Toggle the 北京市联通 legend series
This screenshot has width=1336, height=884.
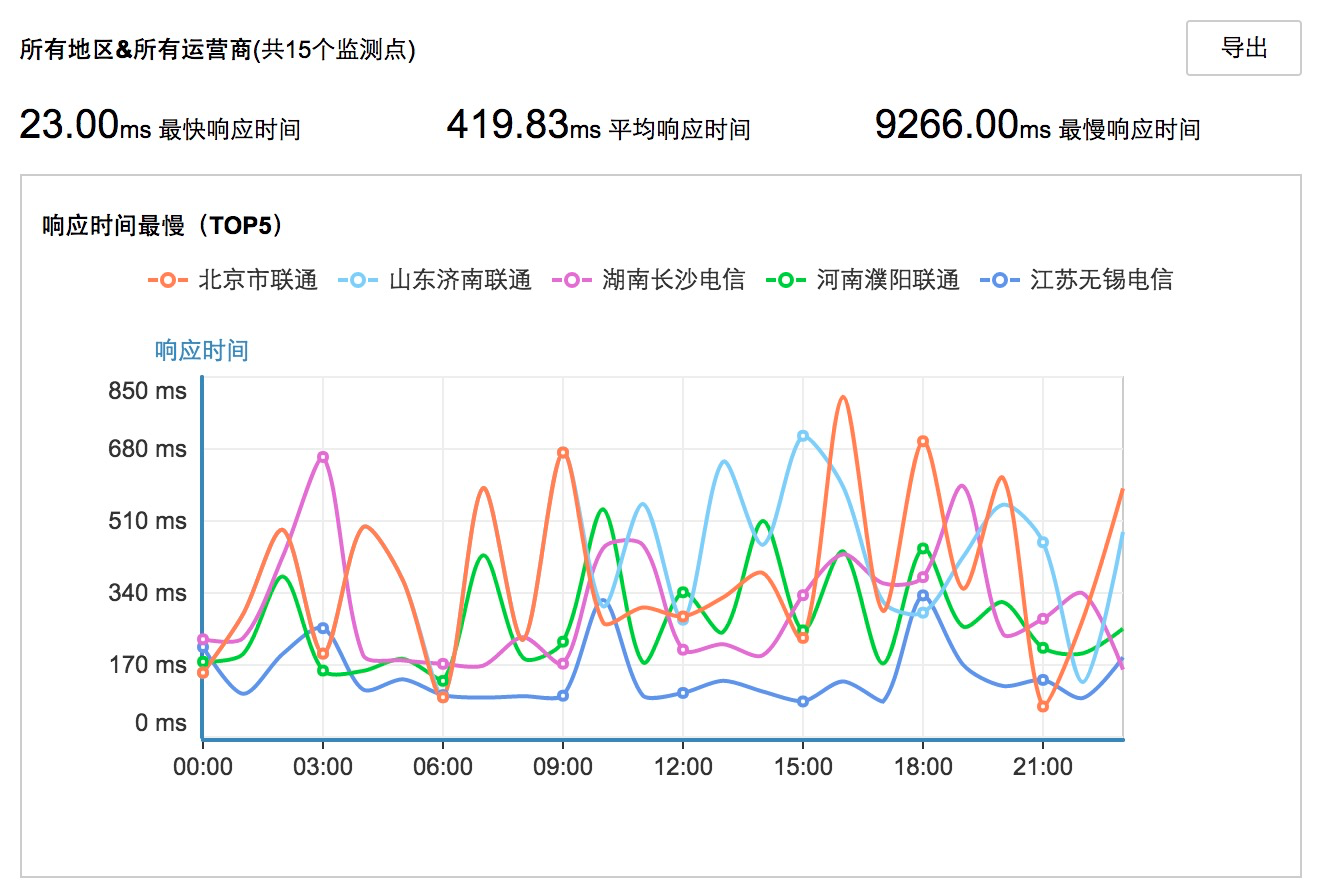pos(233,280)
